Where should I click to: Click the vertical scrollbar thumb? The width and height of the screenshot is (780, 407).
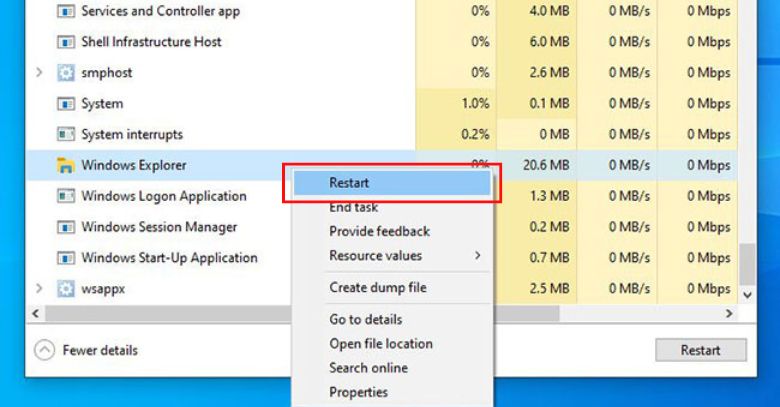click(747, 264)
